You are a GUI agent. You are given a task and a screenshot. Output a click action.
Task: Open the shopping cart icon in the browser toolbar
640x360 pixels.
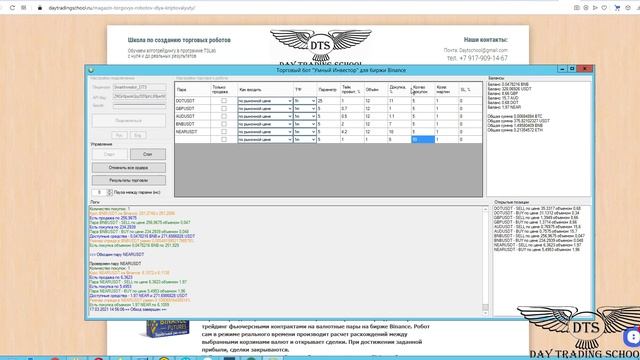point(617,8)
